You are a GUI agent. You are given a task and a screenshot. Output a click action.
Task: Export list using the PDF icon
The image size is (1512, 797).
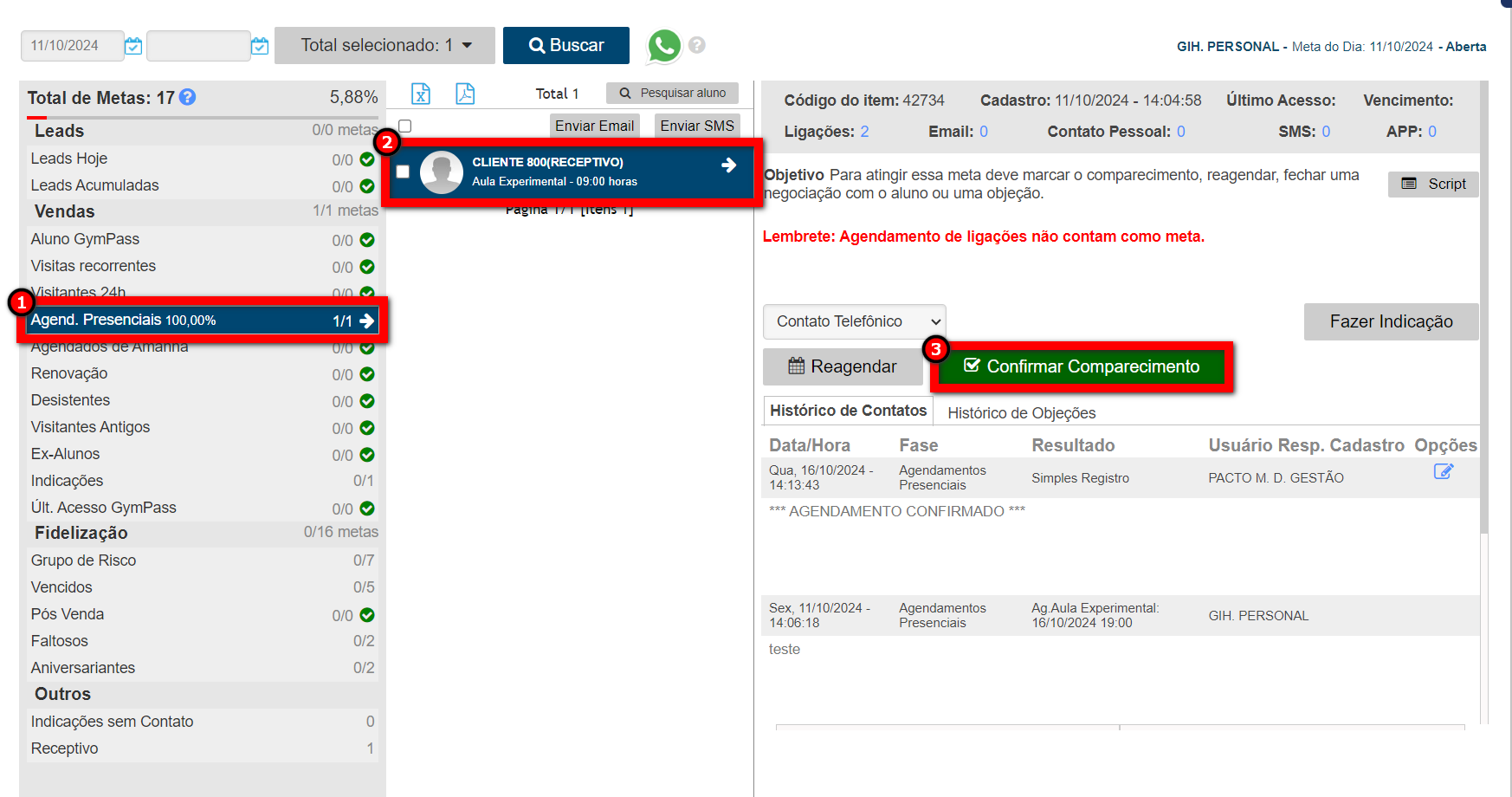[x=465, y=94]
